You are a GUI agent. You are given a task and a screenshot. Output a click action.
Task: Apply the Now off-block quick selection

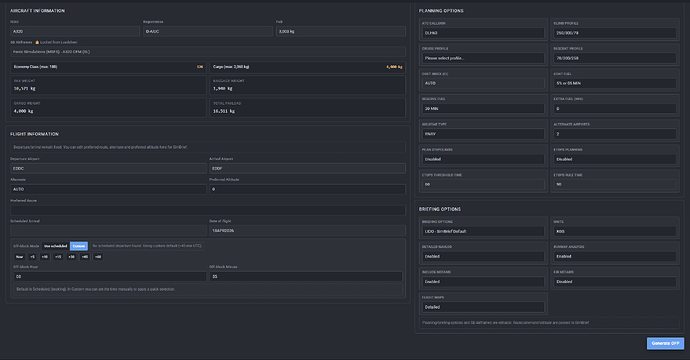(x=19, y=257)
